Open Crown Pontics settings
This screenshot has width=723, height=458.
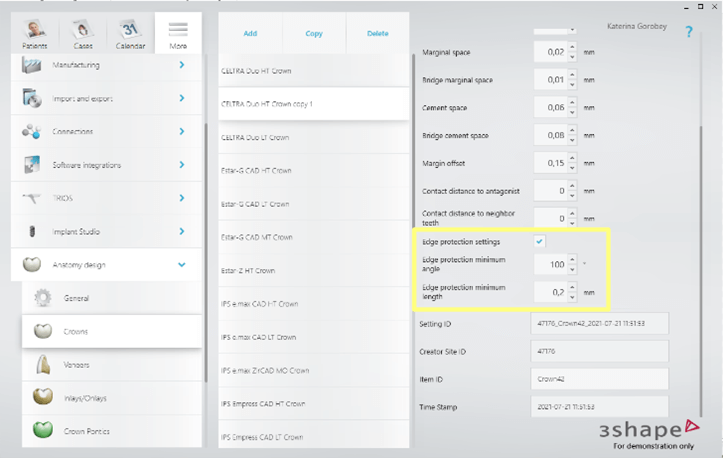[43, 431]
